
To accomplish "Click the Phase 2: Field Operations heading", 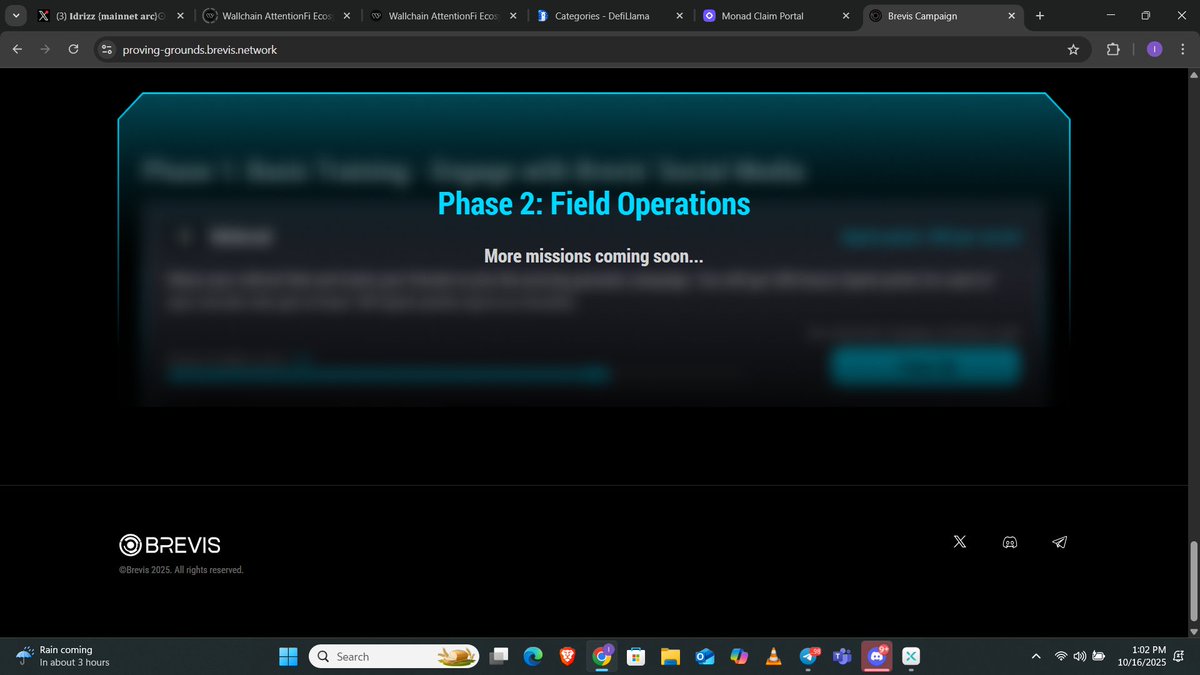I will (594, 204).
